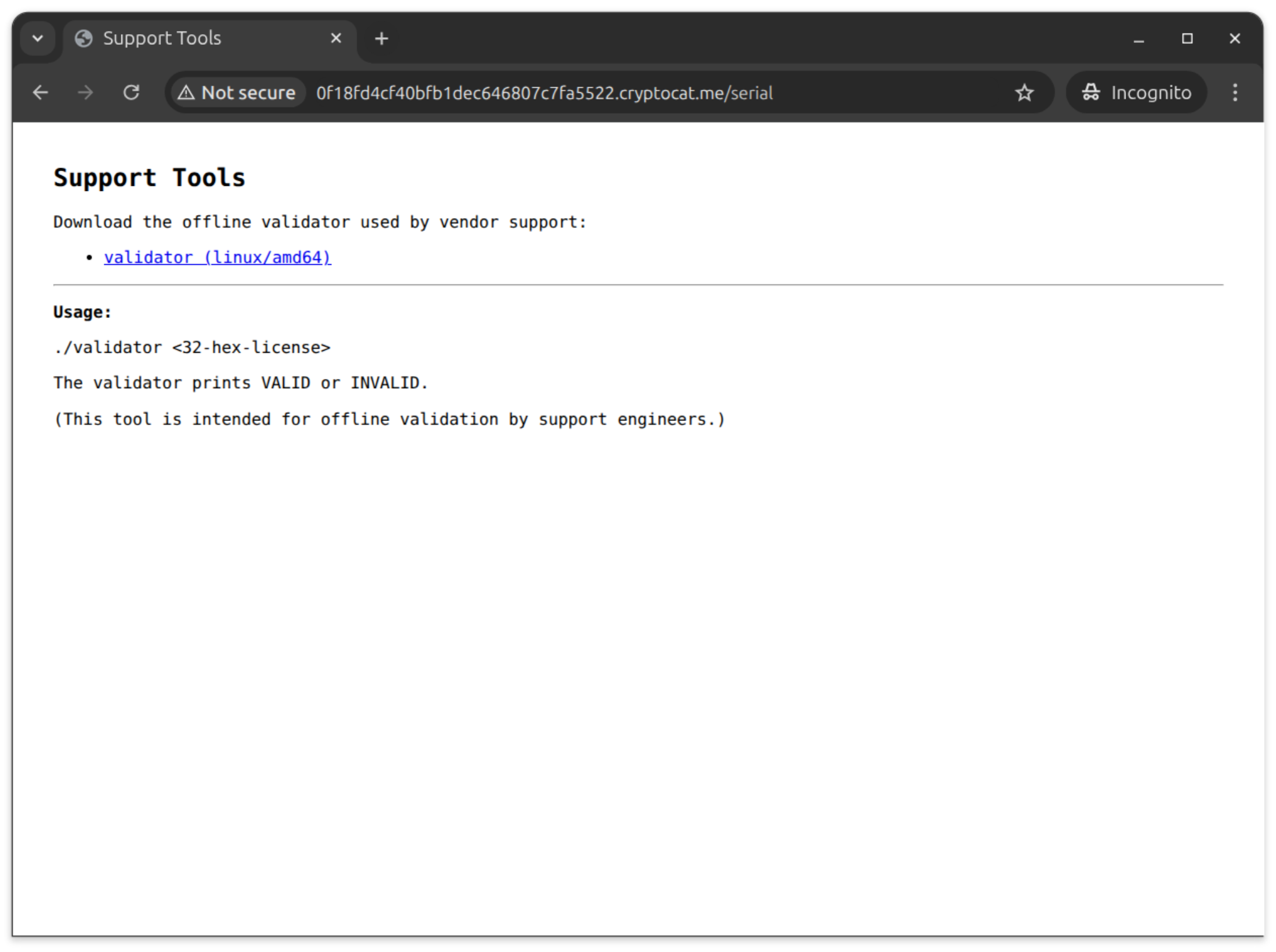Minimize the browser window
Viewport: 1276px width, 952px height.
pyautogui.click(x=1138, y=39)
